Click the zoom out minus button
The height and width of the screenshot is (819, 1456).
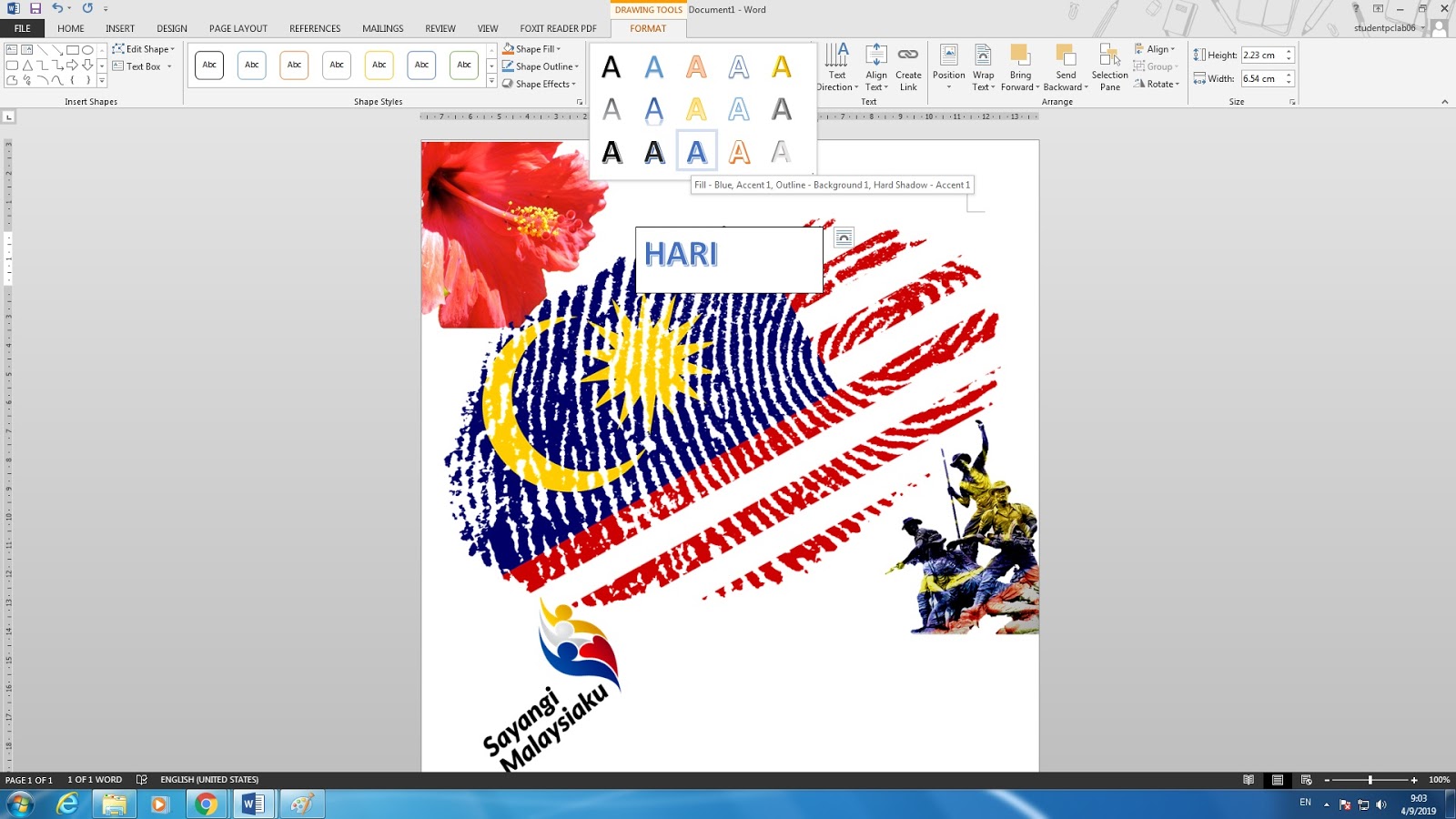pyautogui.click(x=1327, y=780)
